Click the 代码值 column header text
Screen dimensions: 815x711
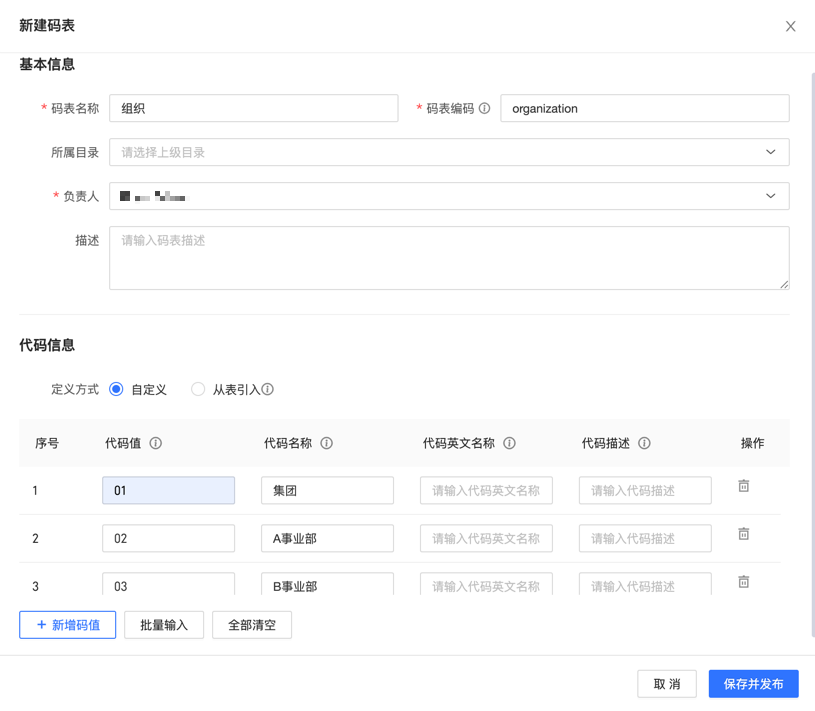pyautogui.click(x=123, y=443)
